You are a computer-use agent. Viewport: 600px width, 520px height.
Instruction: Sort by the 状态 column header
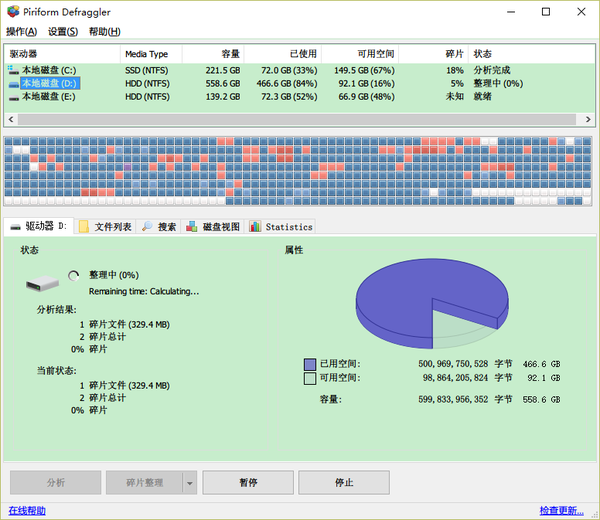click(x=532, y=54)
